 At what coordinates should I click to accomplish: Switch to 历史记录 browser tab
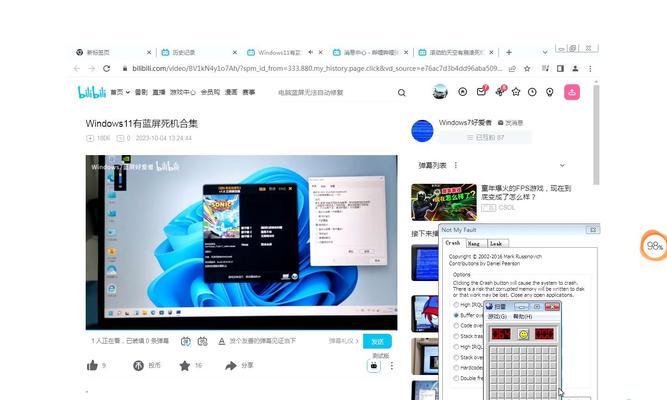coord(198,52)
